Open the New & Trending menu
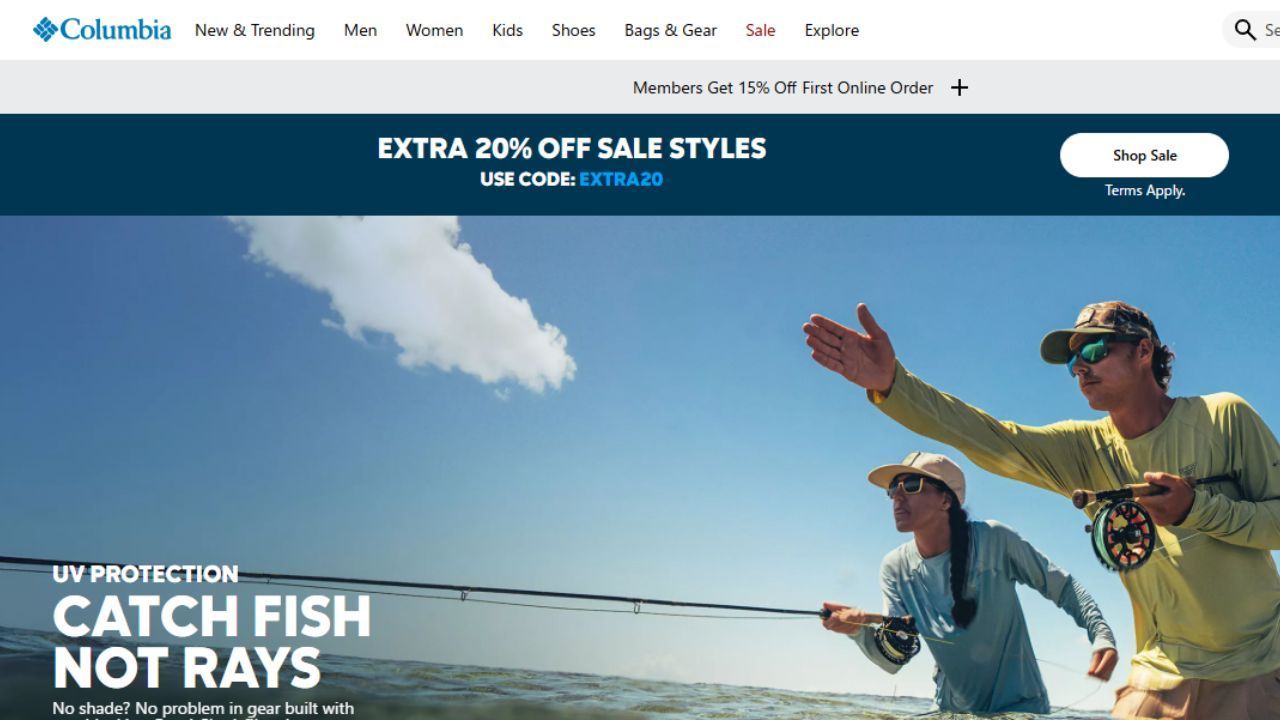 (x=255, y=30)
